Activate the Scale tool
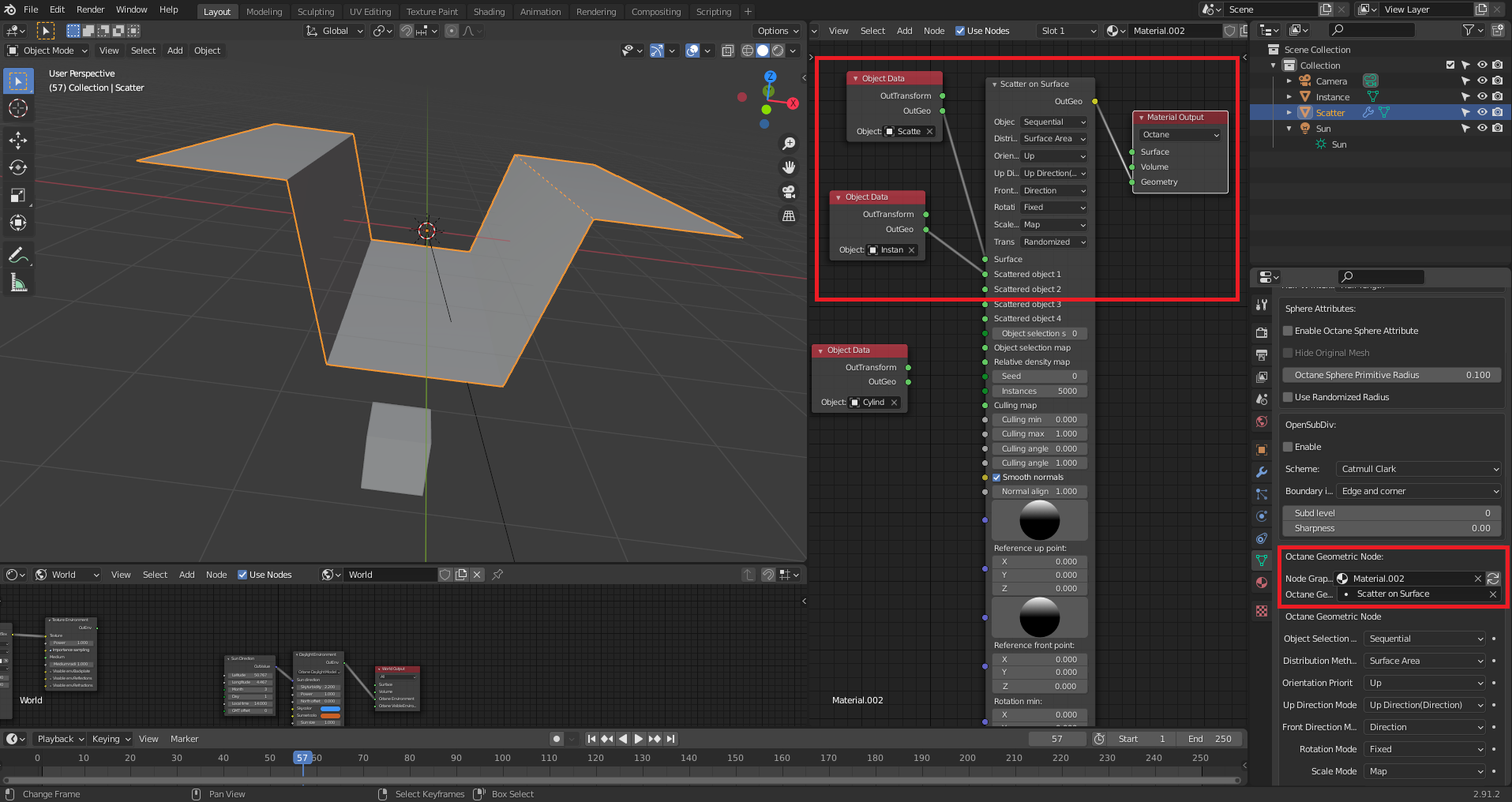The image size is (1512, 802). pos(18,195)
